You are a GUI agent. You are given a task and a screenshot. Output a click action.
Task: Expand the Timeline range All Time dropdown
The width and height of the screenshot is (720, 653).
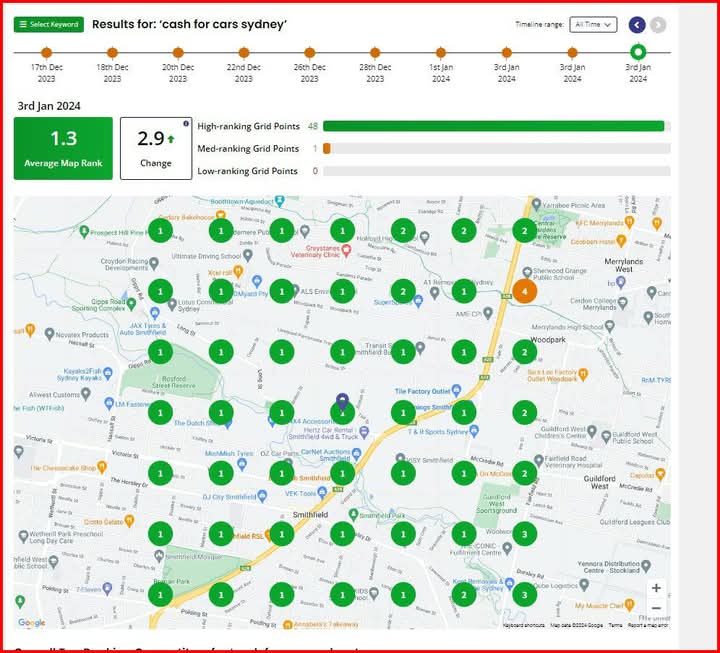(x=593, y=25)
